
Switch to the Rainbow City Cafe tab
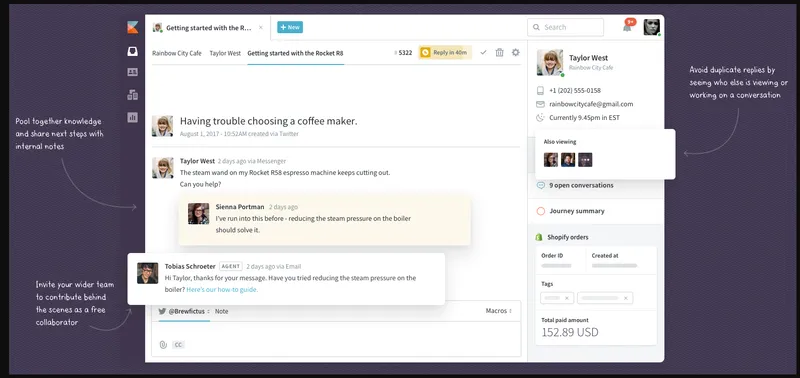click(x=177, y=53)
